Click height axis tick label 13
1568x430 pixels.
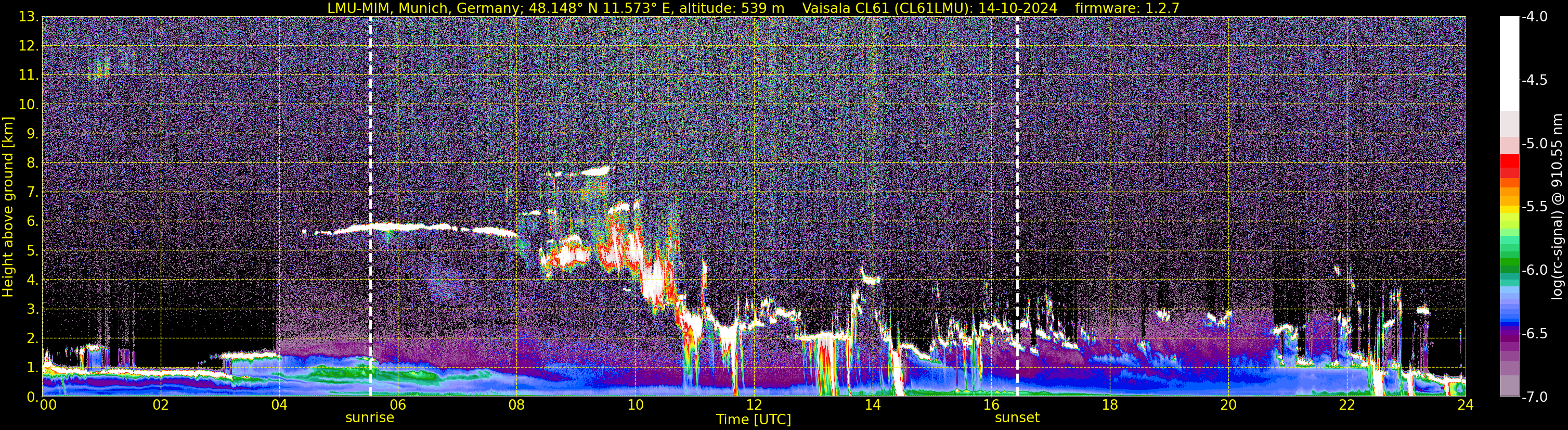click(x=29, y=17)
